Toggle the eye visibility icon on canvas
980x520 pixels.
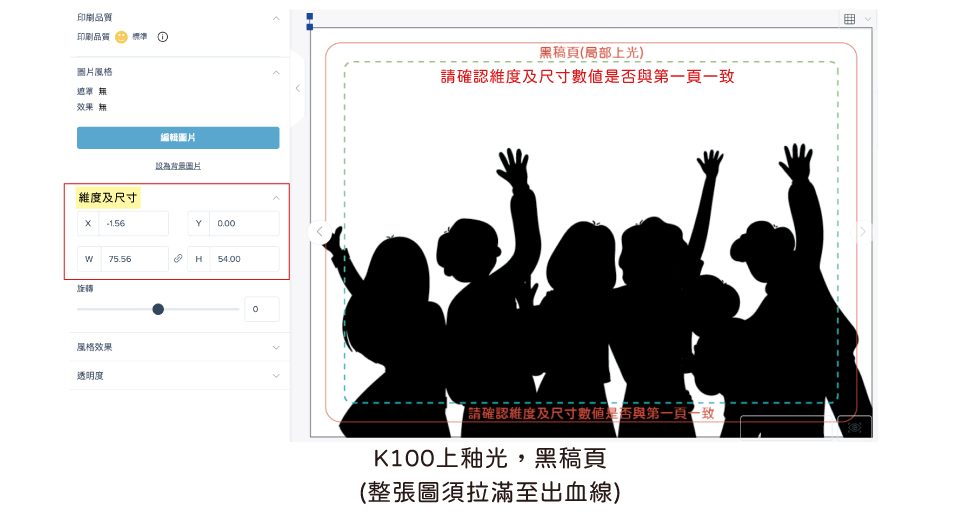point(854,428)
